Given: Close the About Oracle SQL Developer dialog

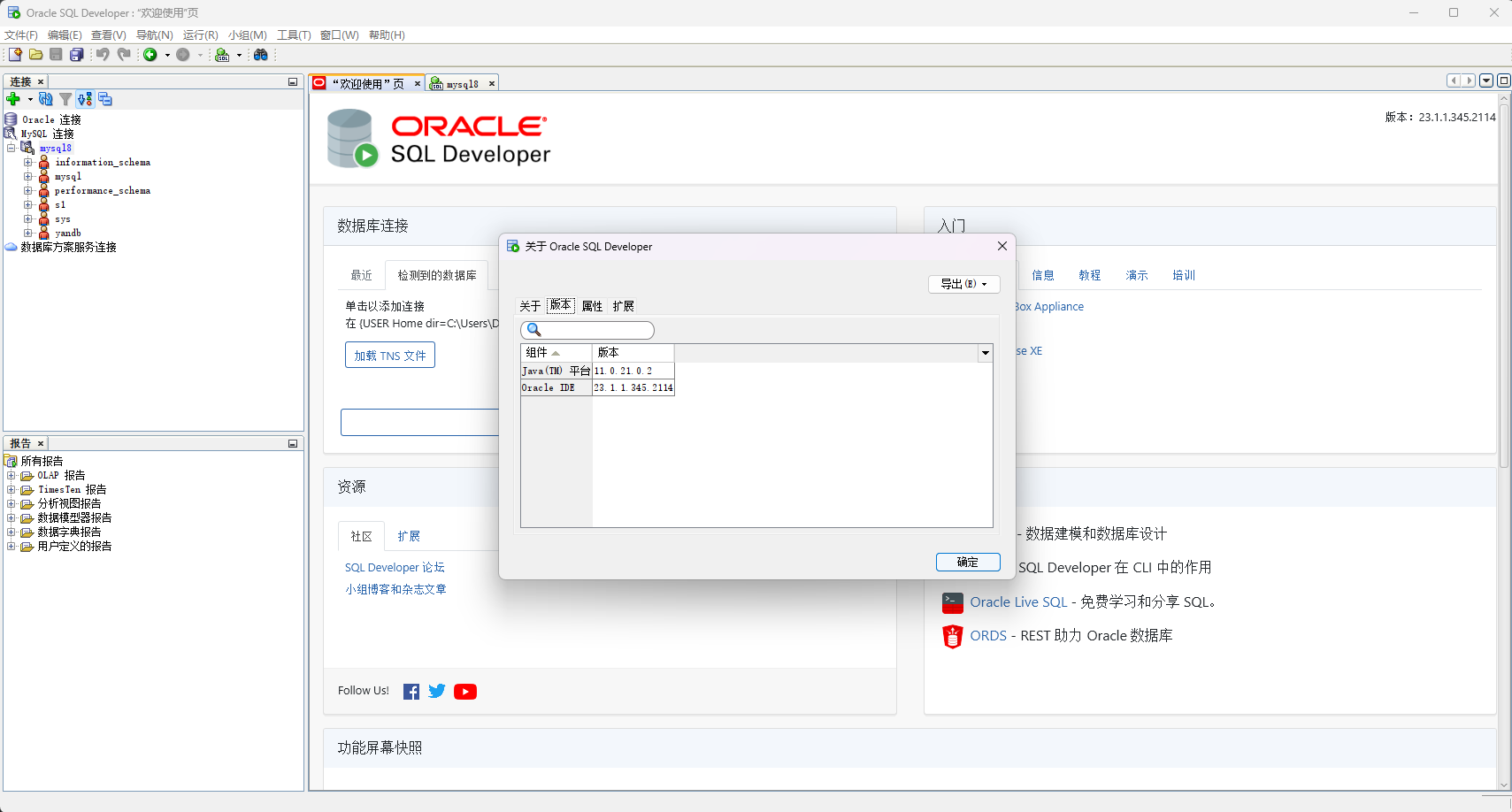Looking at the screenshot, I should coord(1002,246).
